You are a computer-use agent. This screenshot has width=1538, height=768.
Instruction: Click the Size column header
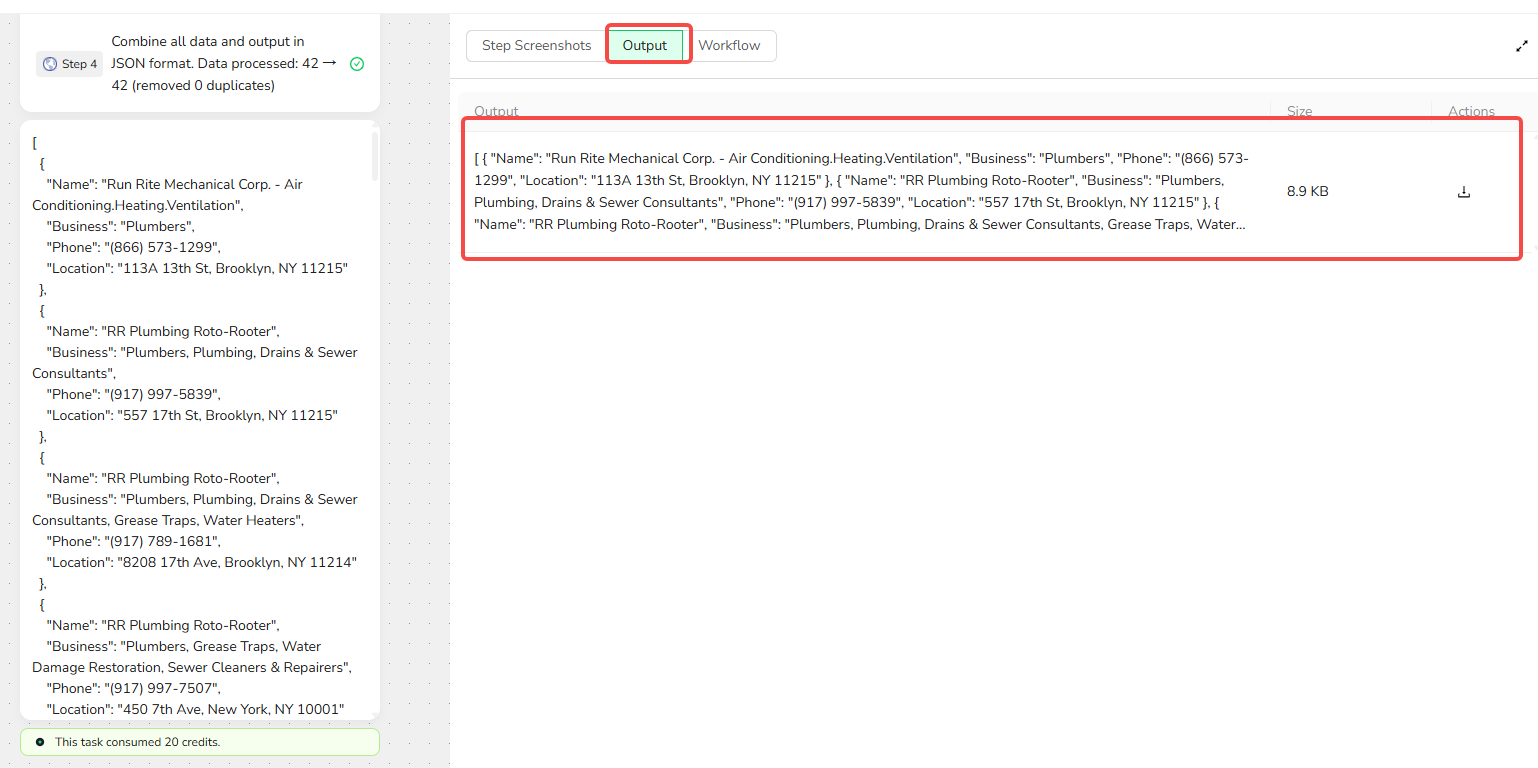(x=1299, y=111)
